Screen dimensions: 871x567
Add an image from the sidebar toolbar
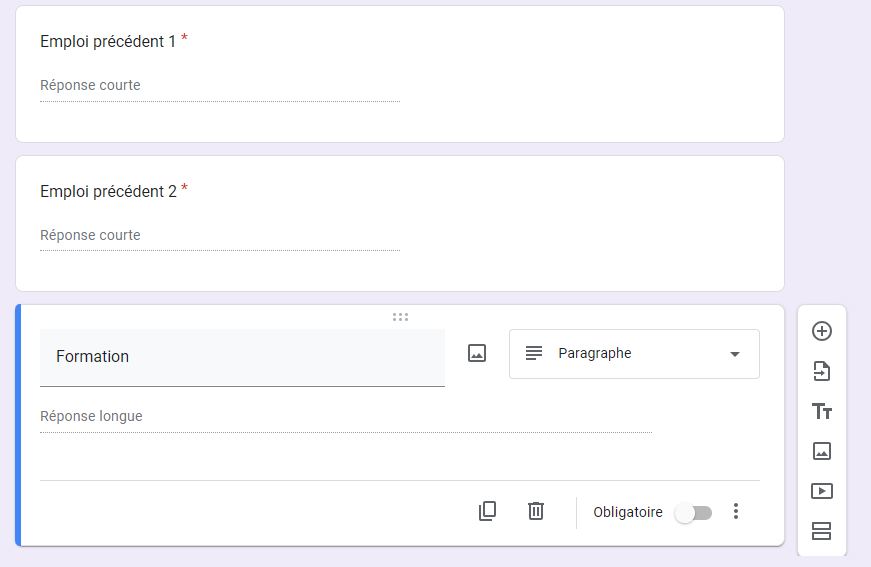click(822, 451)
